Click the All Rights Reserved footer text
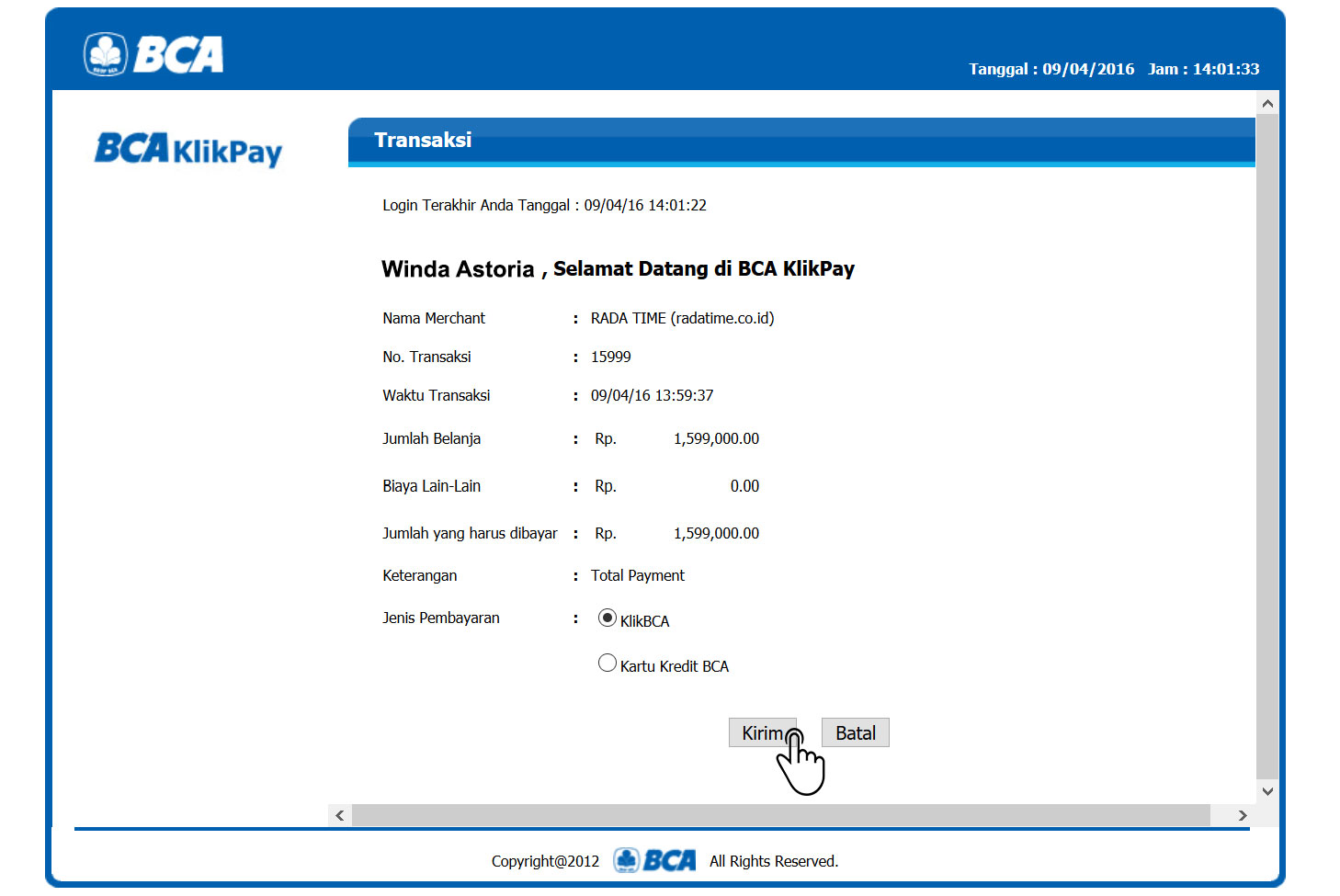The width and height of the screenshot is (1340, 896). coord(774,861)
